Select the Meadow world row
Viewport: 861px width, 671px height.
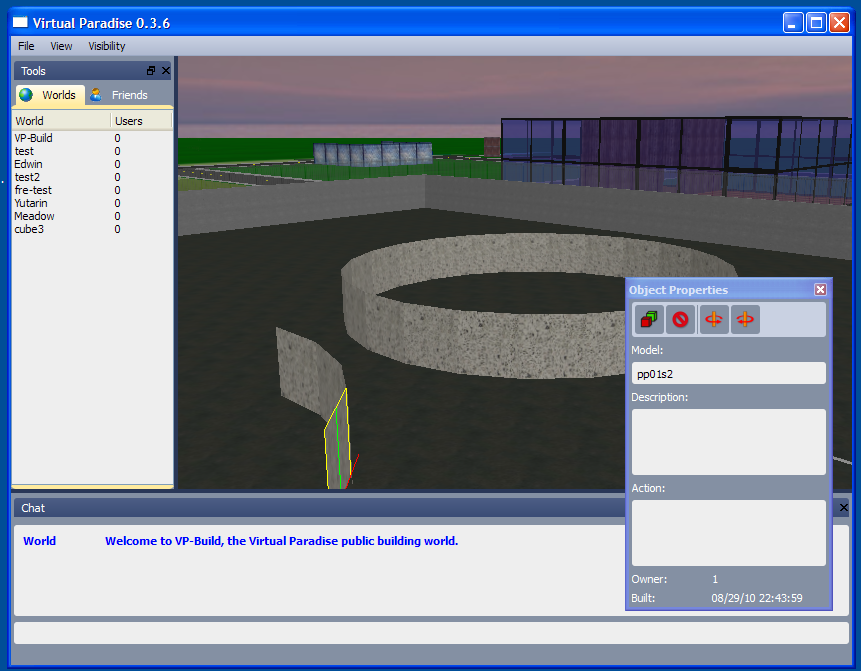point(92,216)
